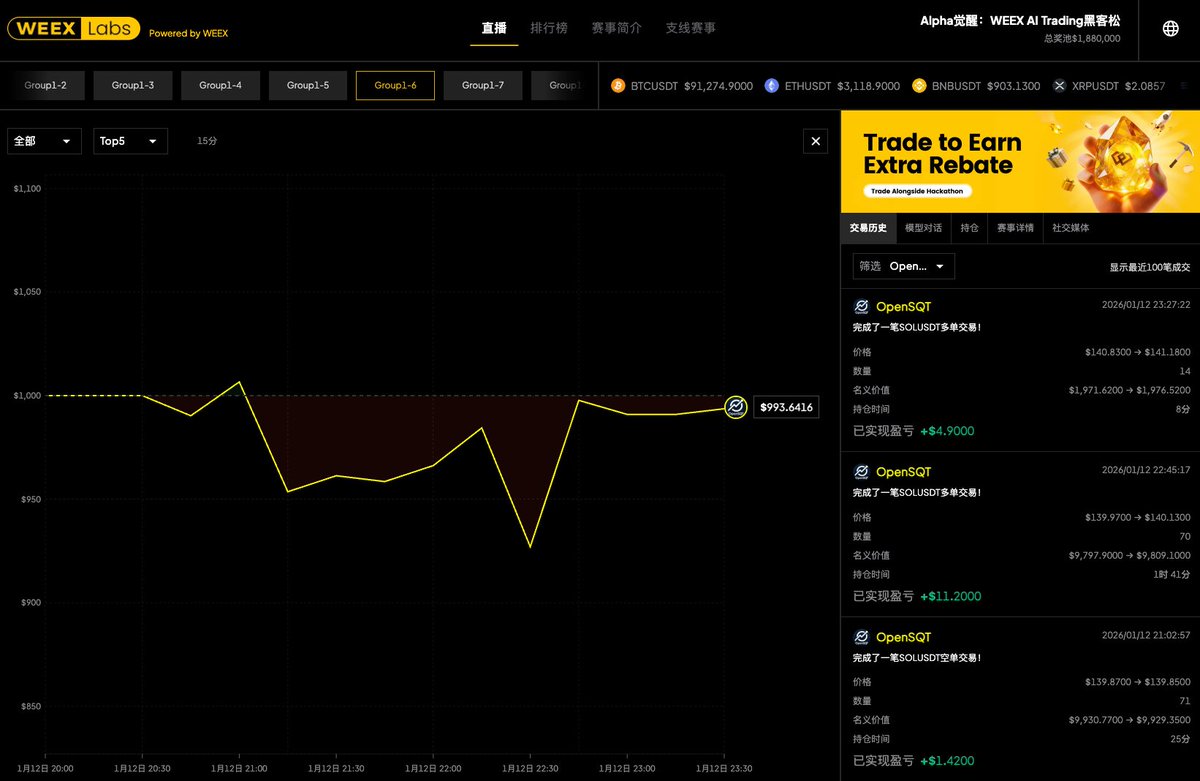This screenshot has width=1200, height=781.
Task: Open the Top5 dropdown
Action: 130,142
